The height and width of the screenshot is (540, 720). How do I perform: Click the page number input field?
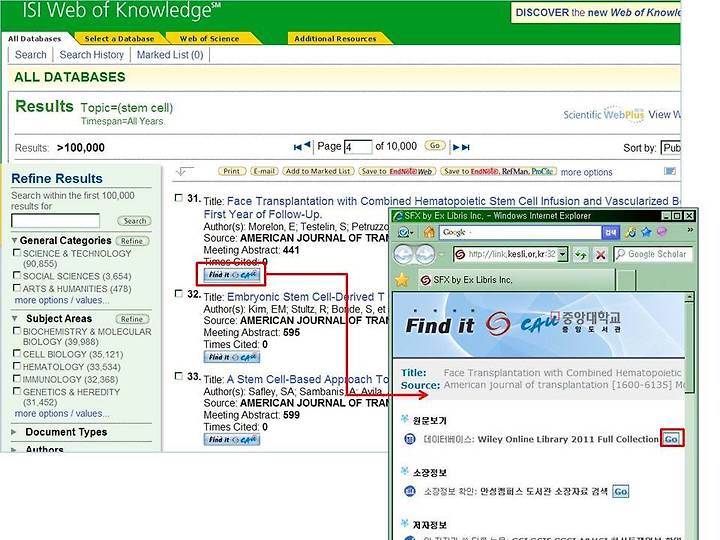(358, 147)
